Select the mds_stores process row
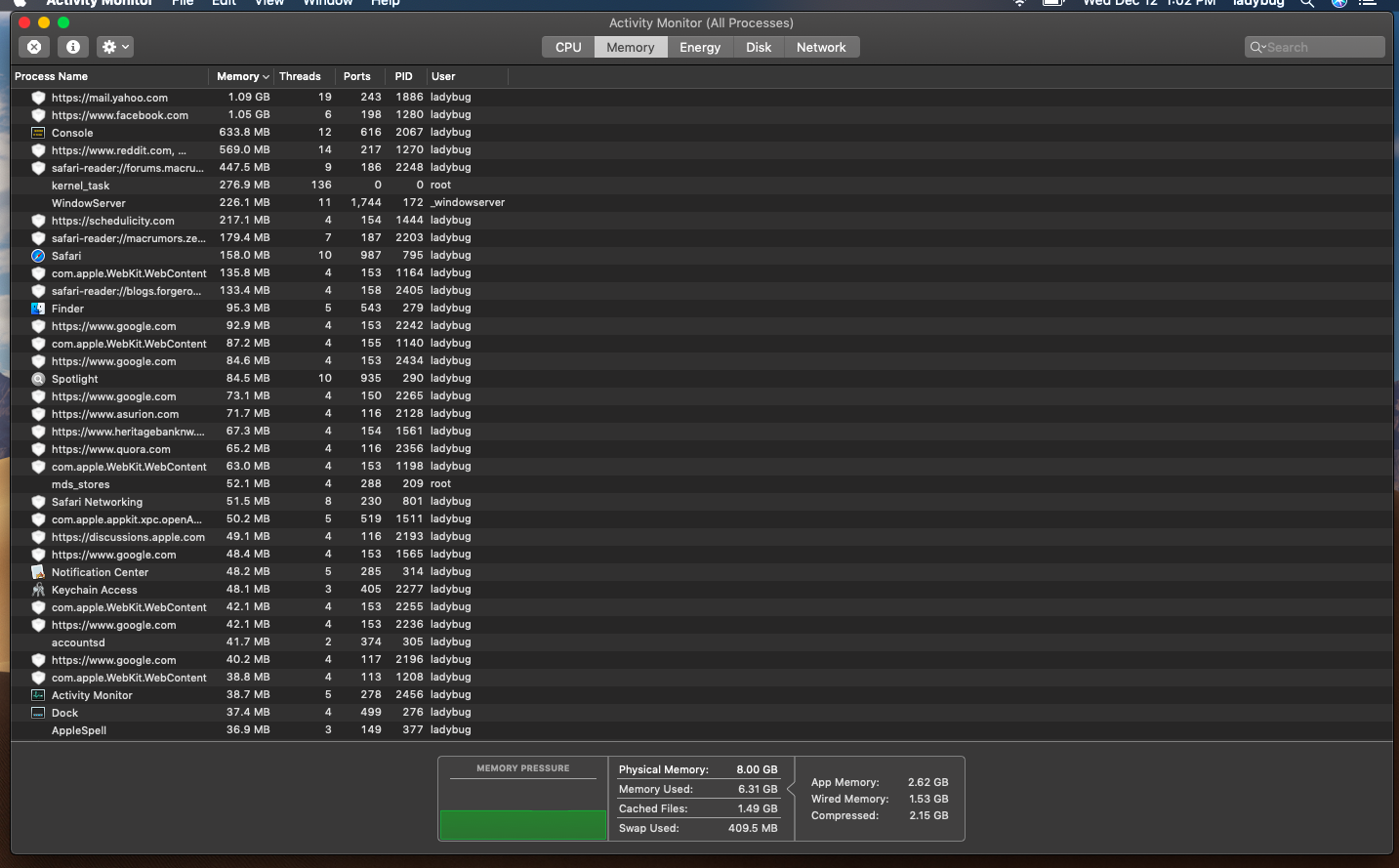 click(701, 484)
